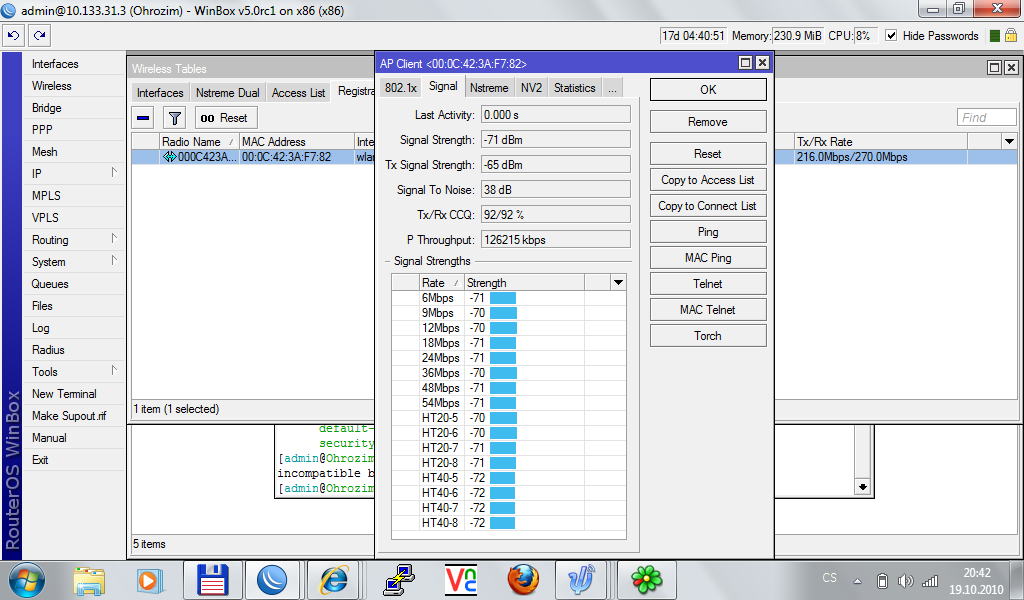Image resolution: width=1024 pixels, height=600 pixels.
Task: Open the filter funnel icon in Wireless Tables
Action: coord(174,118)
